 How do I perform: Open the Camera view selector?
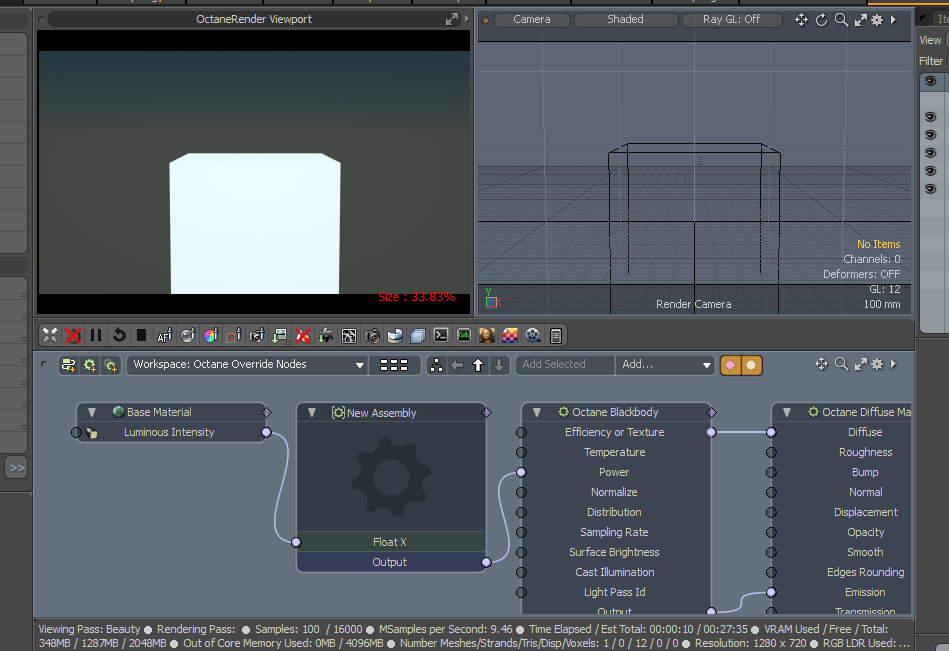tap(532, 19)
